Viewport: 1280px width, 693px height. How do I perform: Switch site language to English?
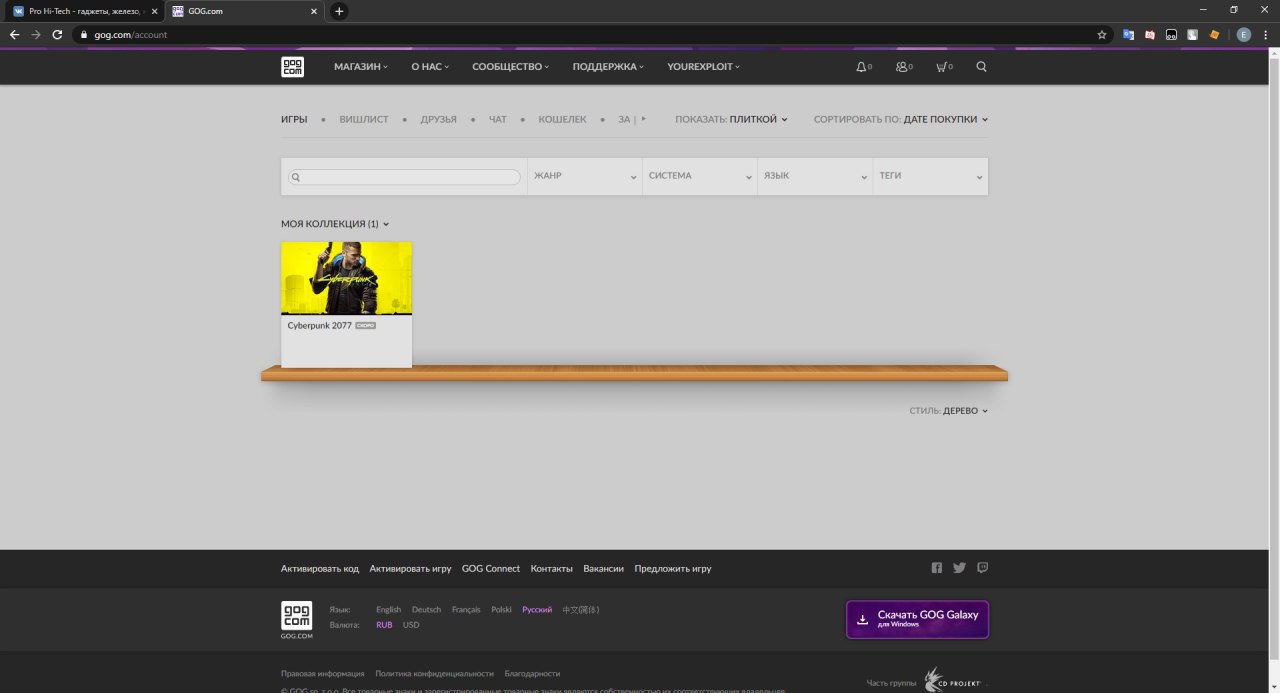coord(388,609)
